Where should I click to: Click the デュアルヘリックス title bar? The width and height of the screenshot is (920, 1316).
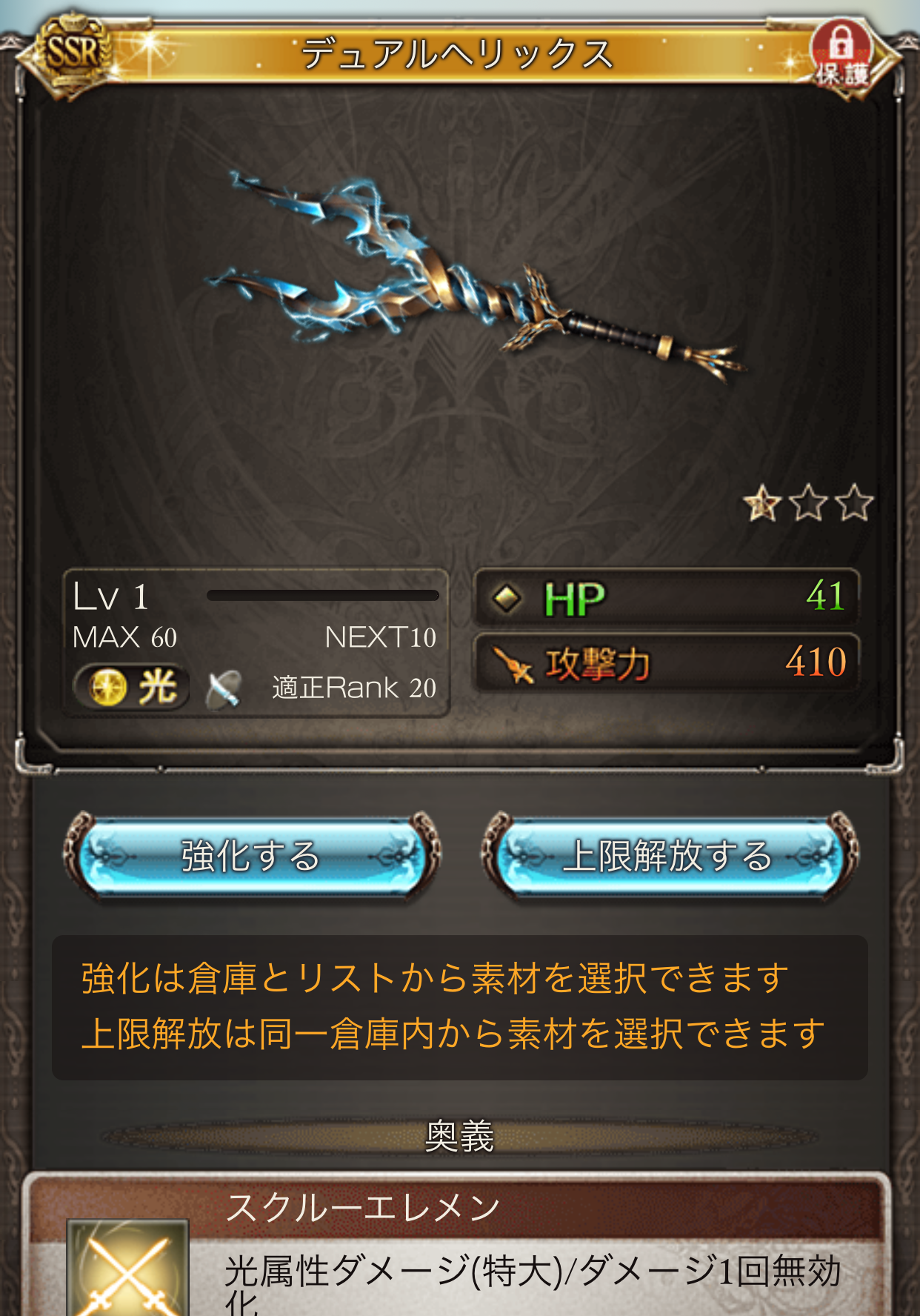click(x=458, y=53)
